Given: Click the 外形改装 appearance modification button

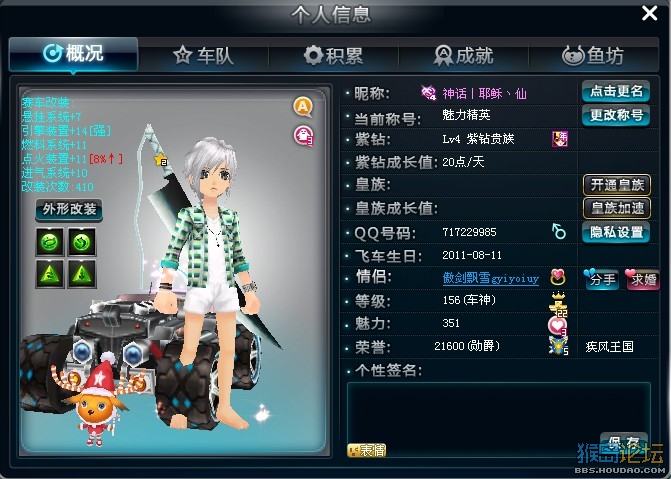Looking at the screenshot, I should click(x=69, y=209).
